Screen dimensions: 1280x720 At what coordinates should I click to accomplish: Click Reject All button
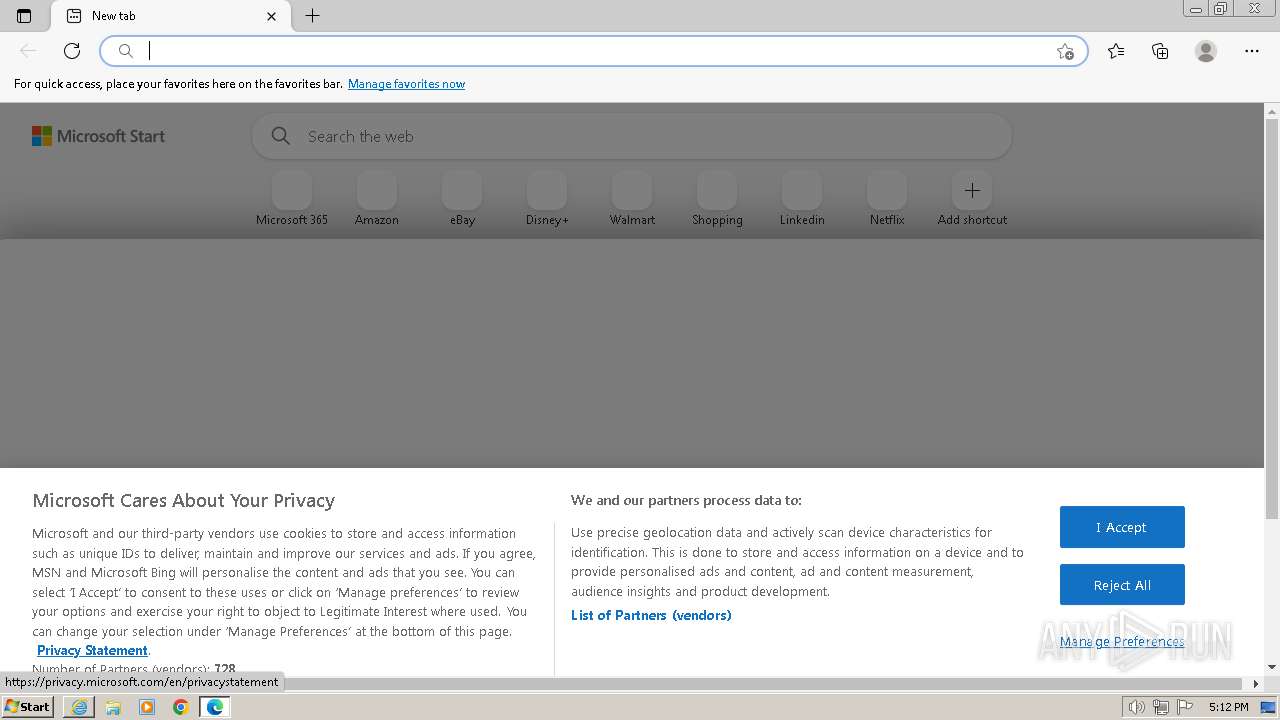1122,585
